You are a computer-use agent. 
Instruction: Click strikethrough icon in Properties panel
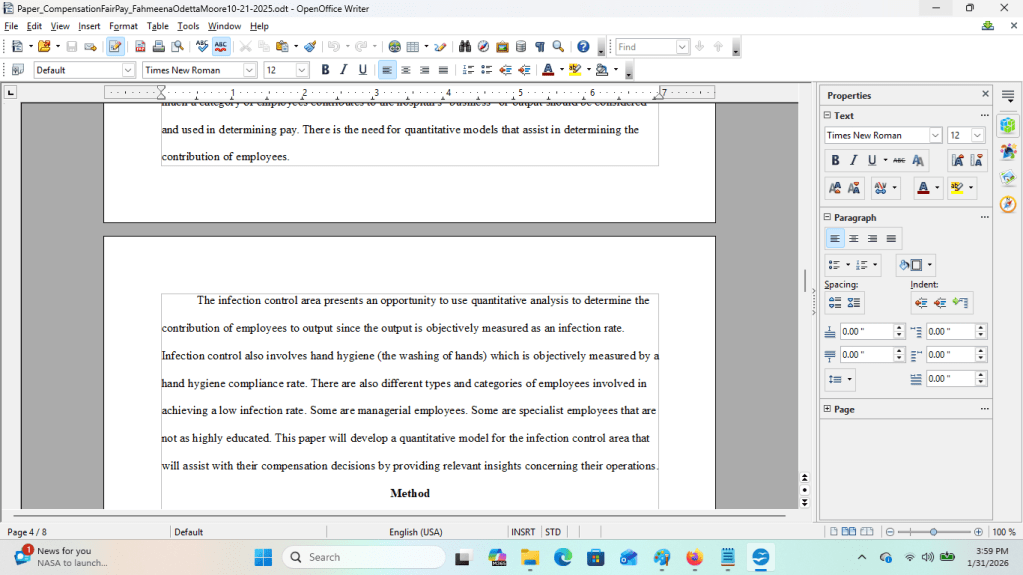click(x=899, y=161)
